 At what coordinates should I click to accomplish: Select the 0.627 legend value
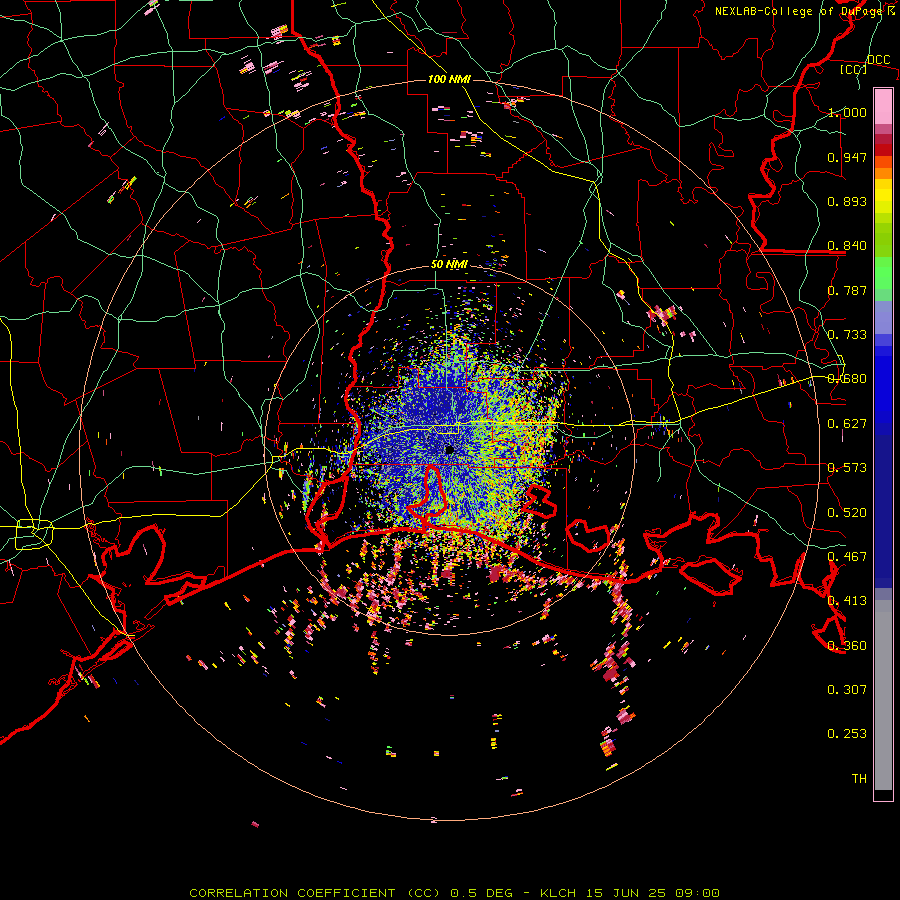[x=847, y=424]
